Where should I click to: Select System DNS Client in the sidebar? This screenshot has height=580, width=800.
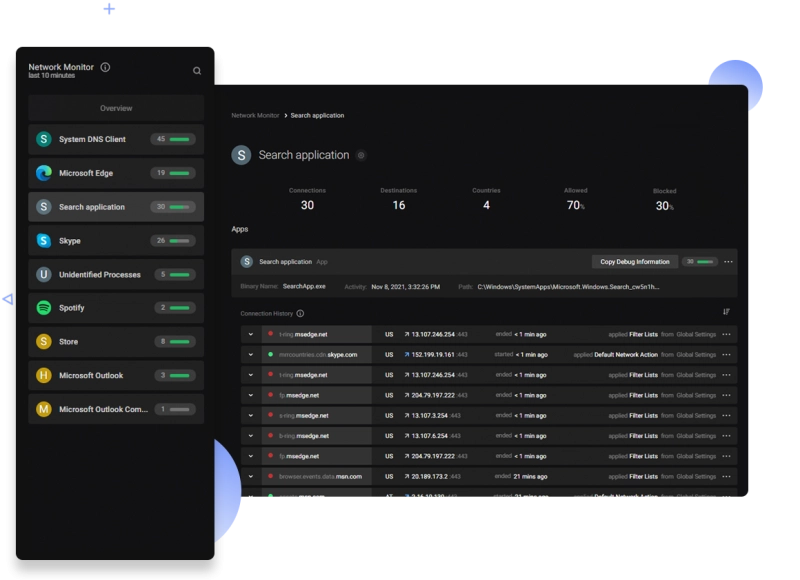116,139
